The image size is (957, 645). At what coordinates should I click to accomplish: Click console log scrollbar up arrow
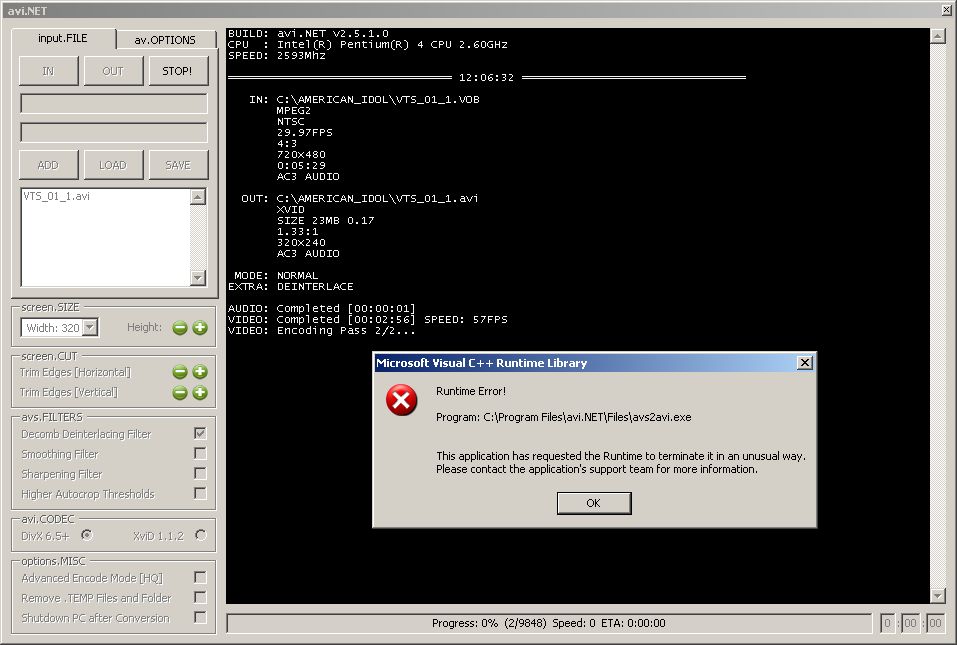coord(938,36)
